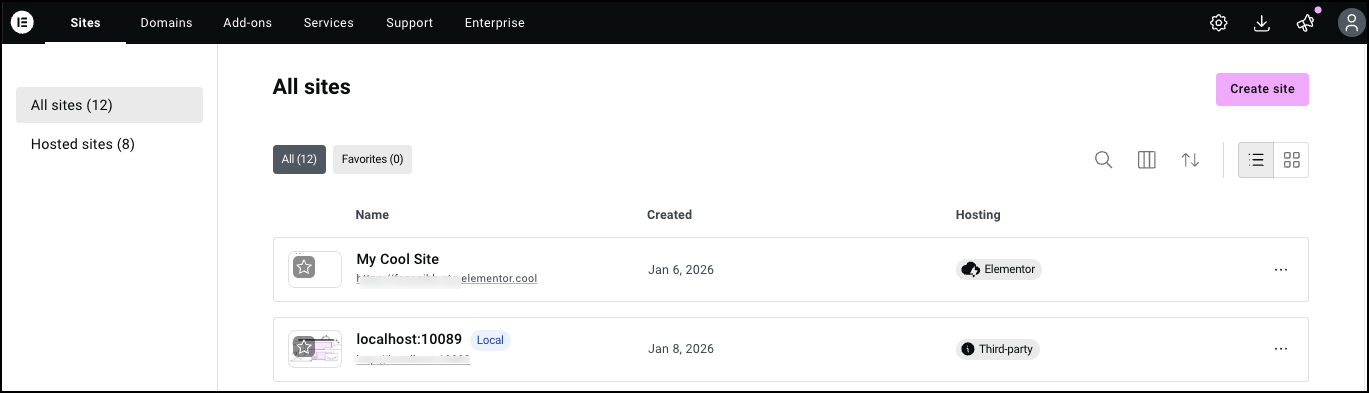The height and width of the screenshot is (393, 1369).
Task: Open the user account avatar
Action: pos(1350,23)
